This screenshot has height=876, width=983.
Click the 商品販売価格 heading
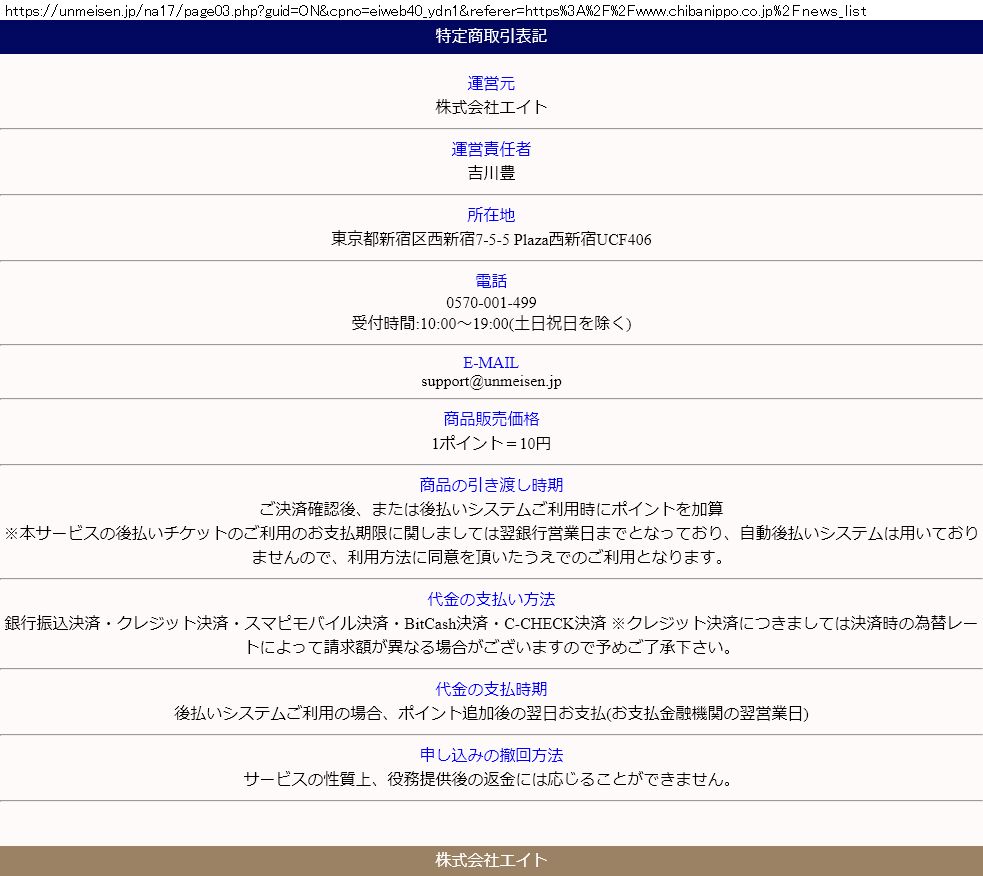(x=491, y=420)
